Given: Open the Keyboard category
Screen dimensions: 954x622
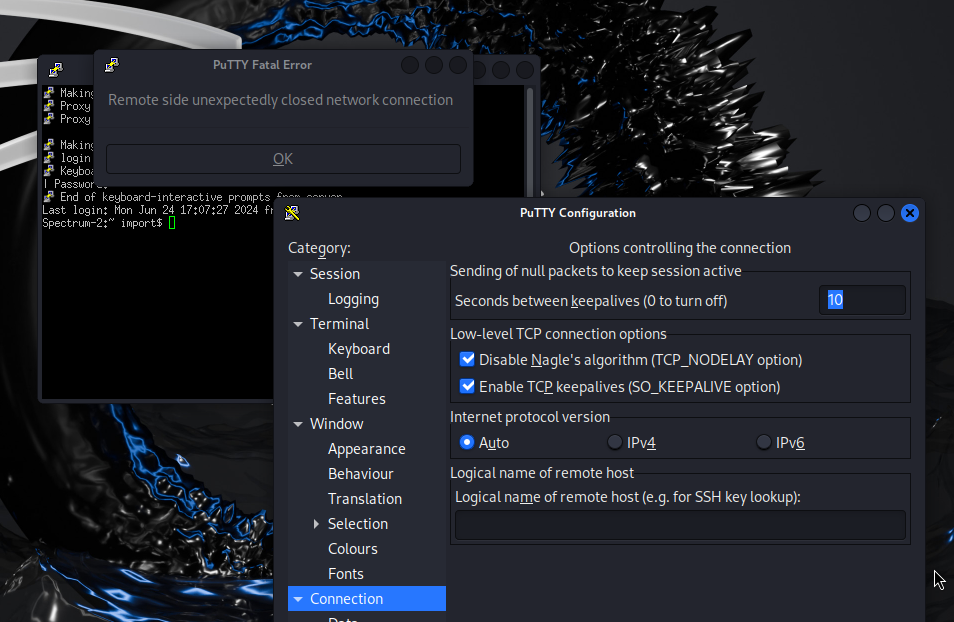Looking at the screenshot, I should click(x=359, y=349).
